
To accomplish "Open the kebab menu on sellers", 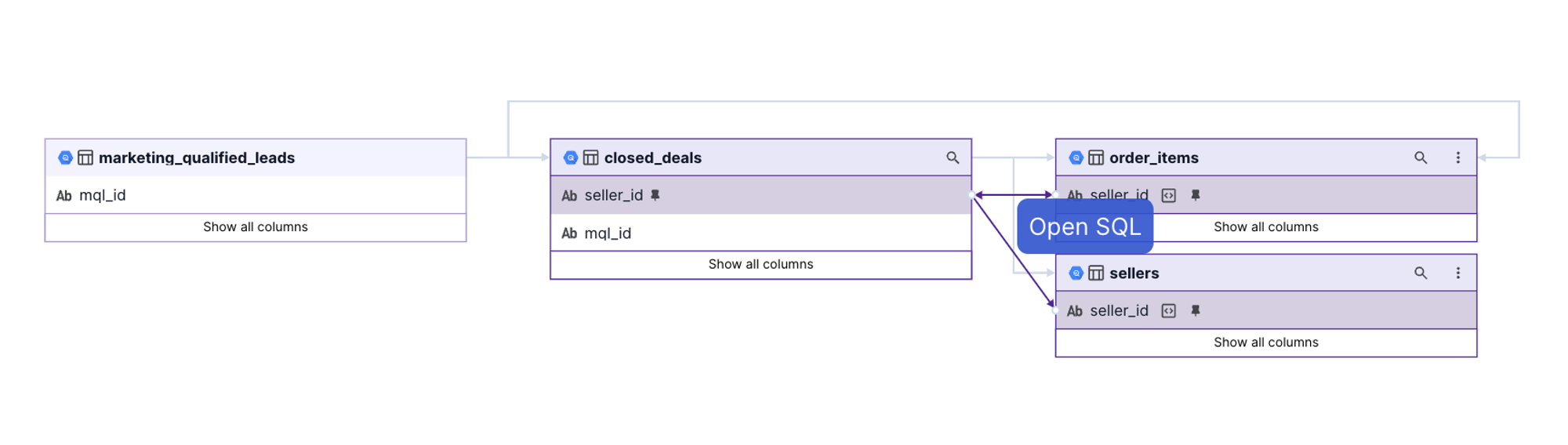I will pos(1457,273).
